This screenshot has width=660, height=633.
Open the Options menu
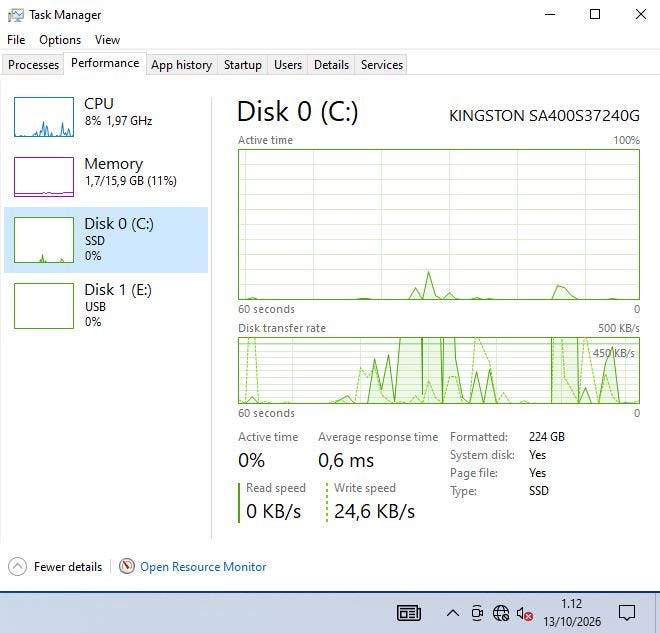60,40
